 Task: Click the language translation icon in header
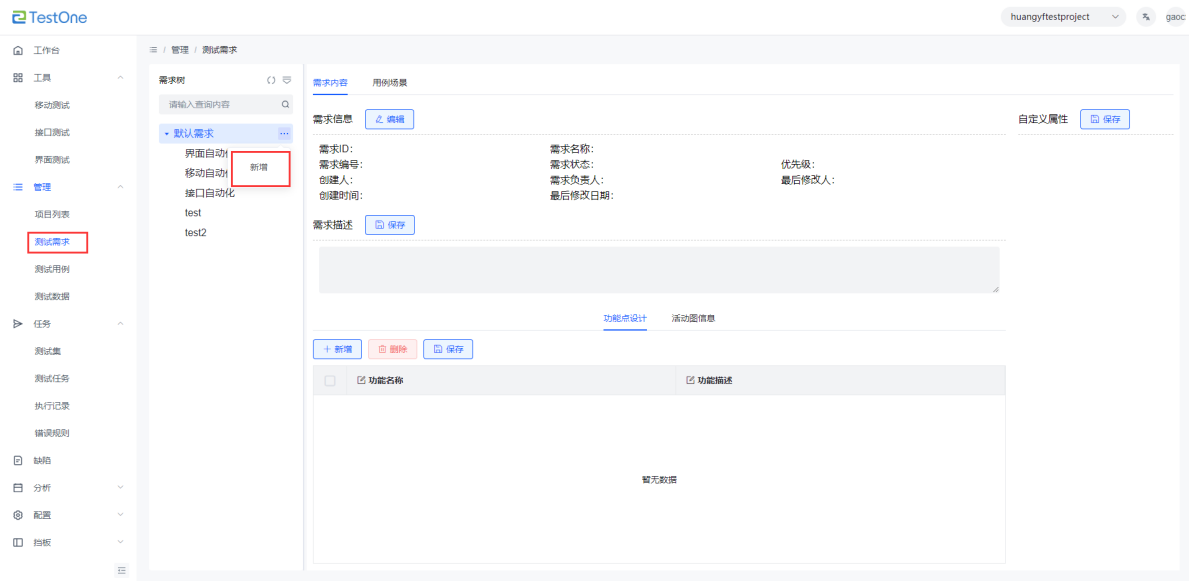[1145, 17]
